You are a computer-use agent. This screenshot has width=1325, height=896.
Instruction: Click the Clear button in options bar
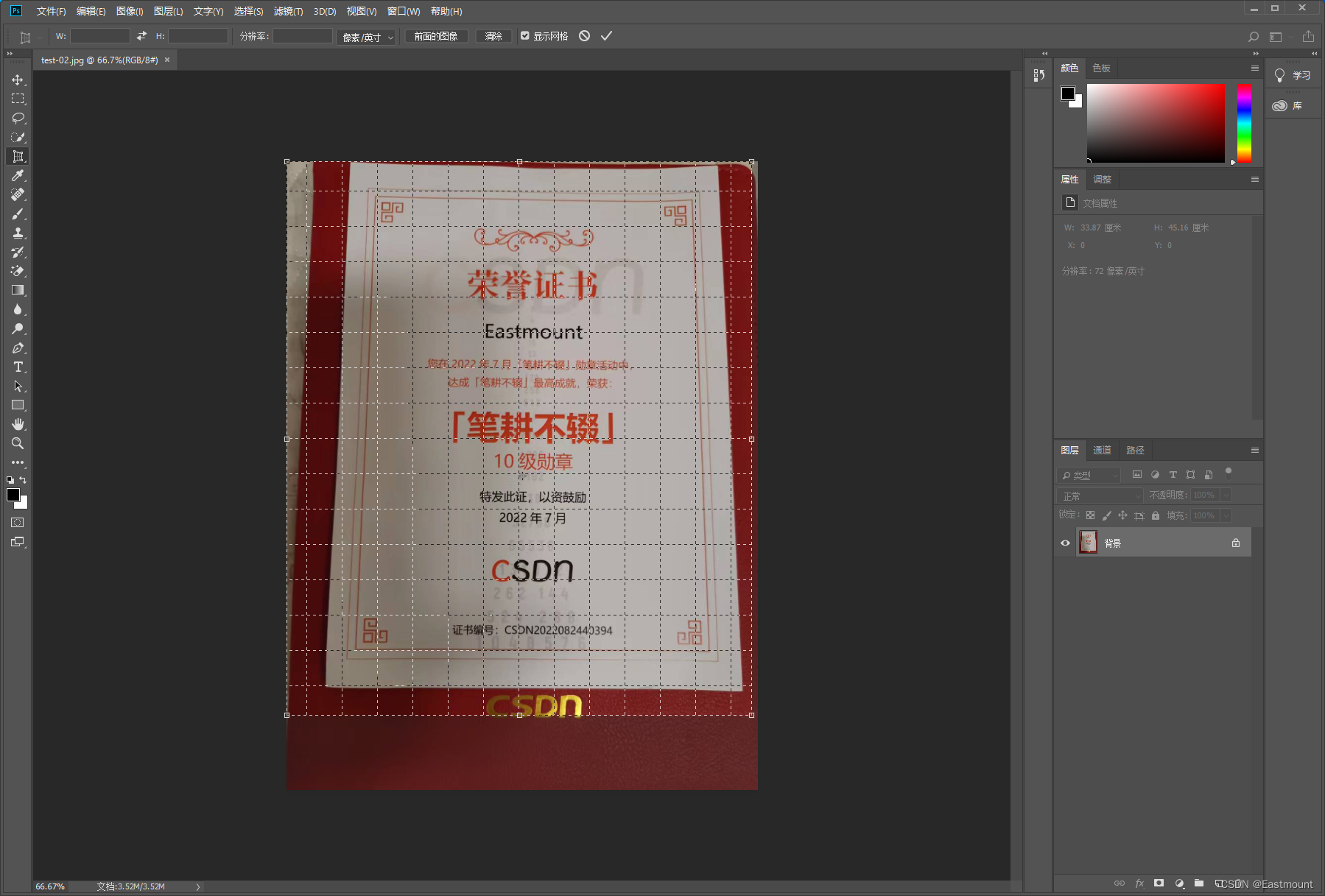point(493,36)
